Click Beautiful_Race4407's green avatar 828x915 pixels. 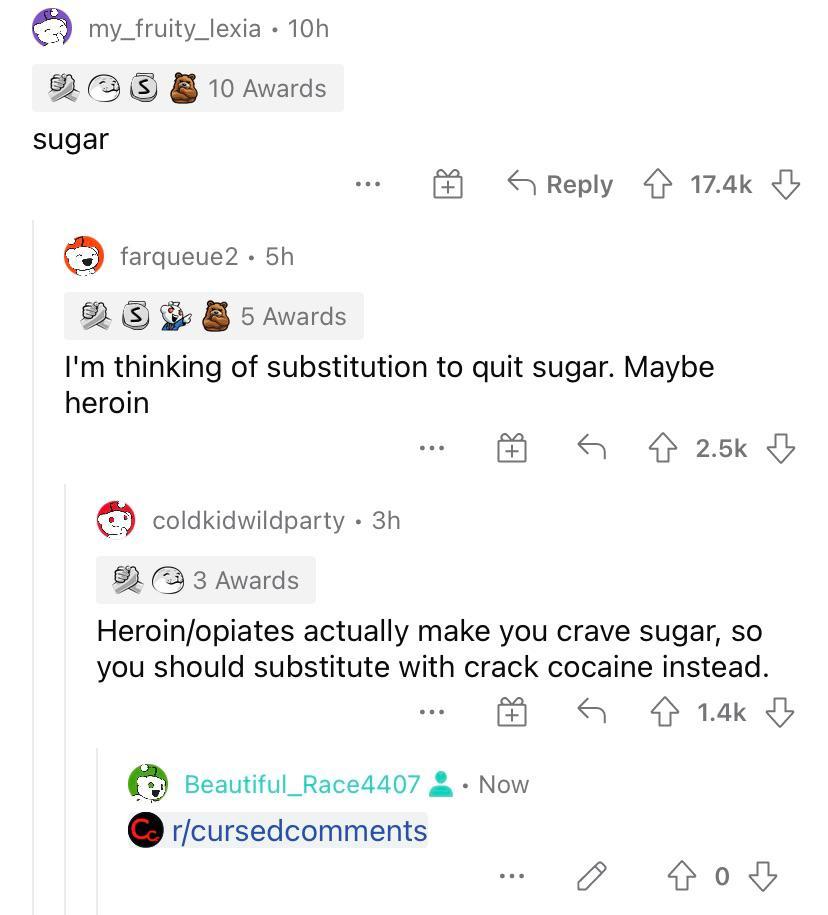(x=149, y=784)
